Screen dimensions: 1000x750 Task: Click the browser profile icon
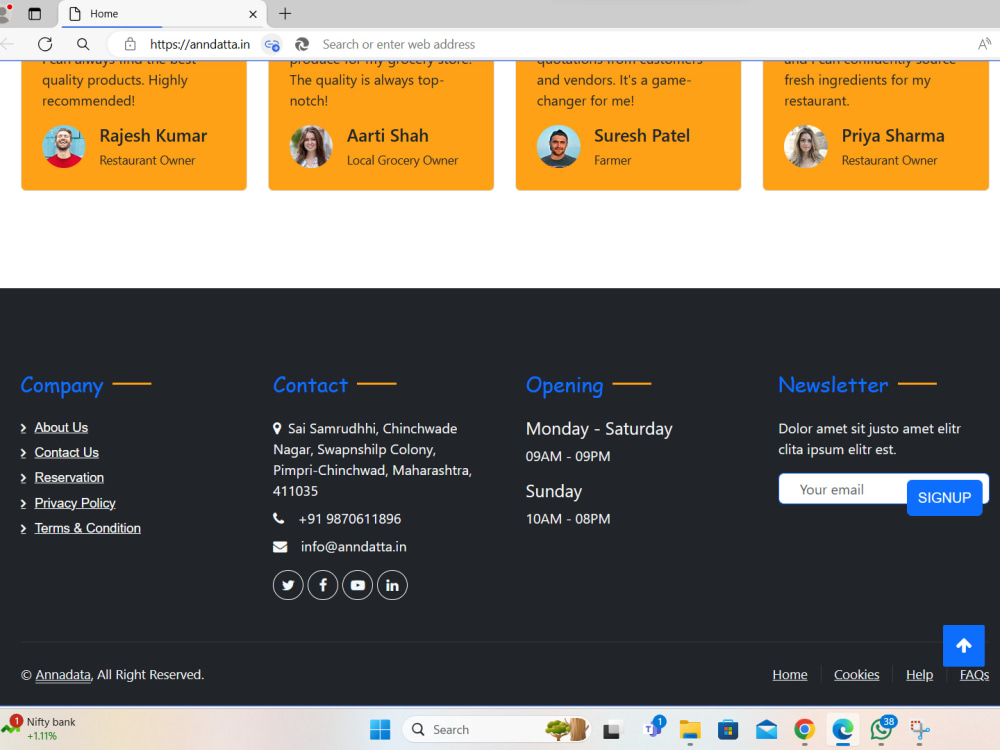(6, 13)
